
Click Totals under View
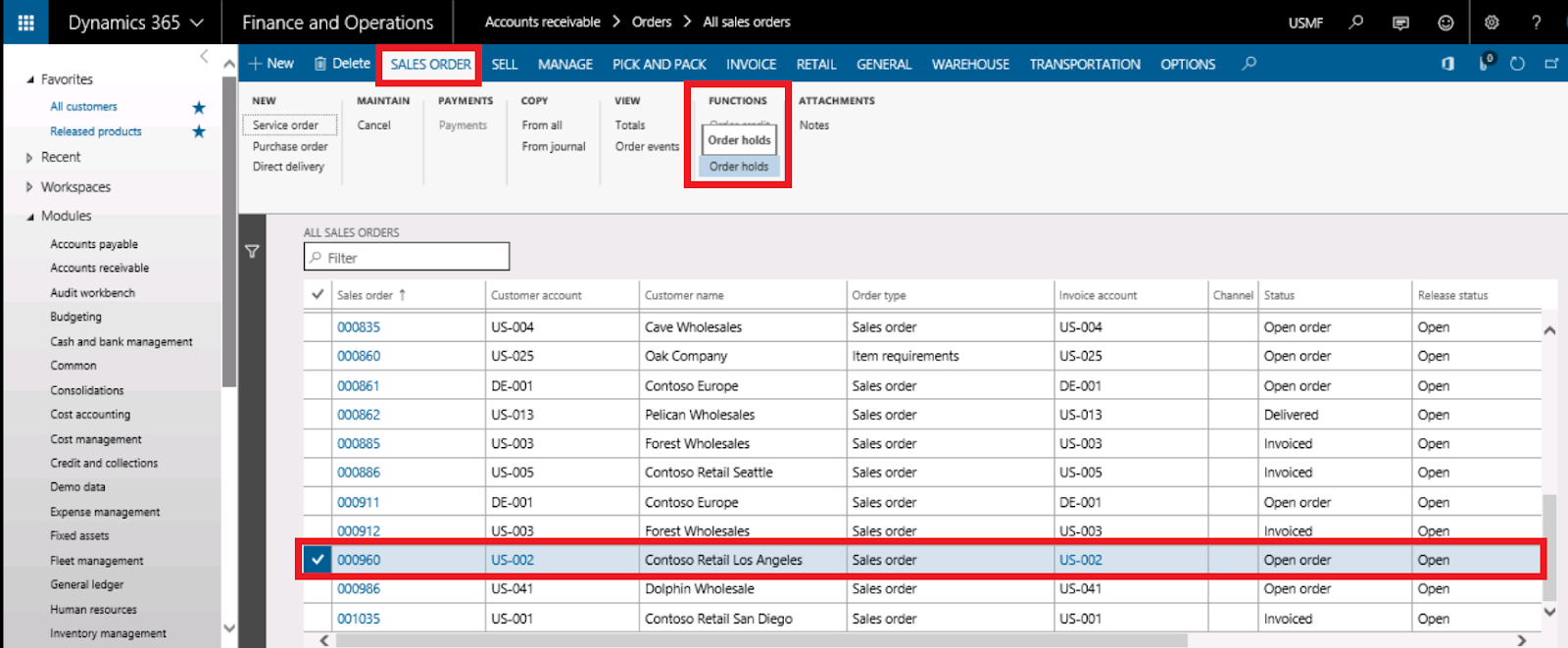630,125
